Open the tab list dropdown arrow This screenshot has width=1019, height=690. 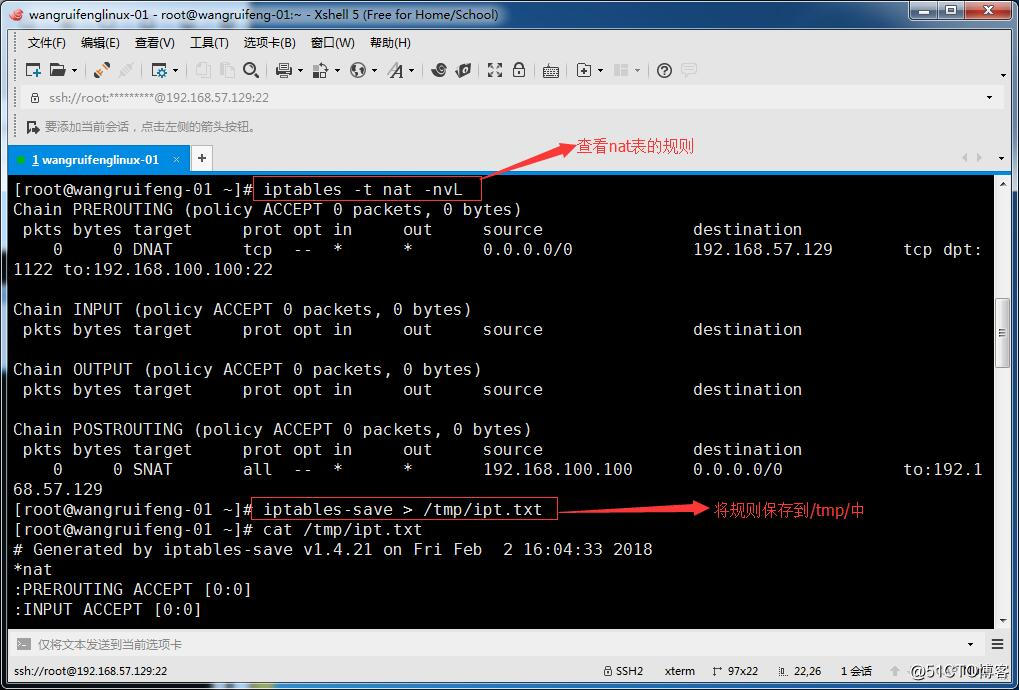pyautogui.click(x=1001, y=159)
